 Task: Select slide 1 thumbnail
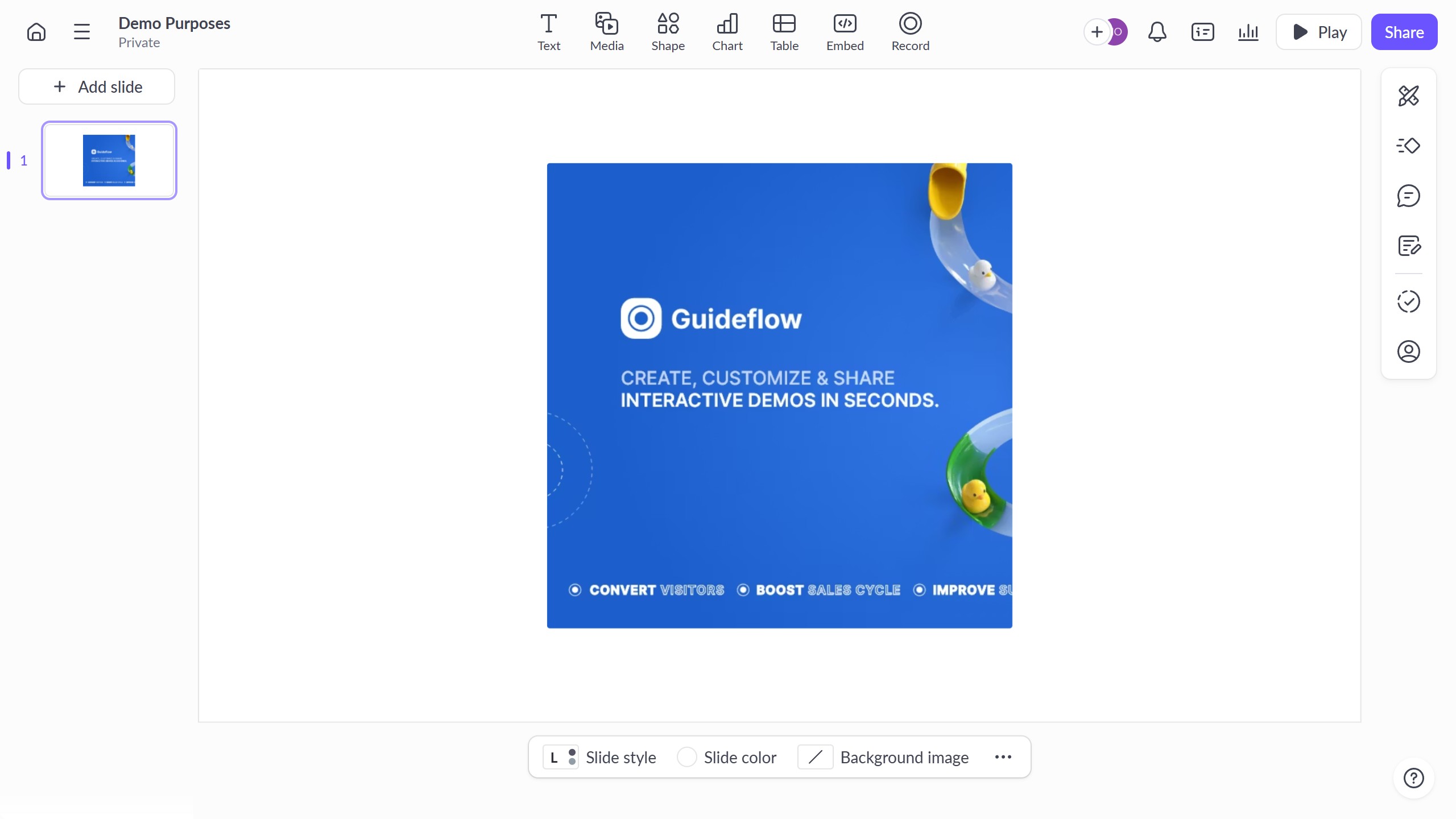click(109, 160)
